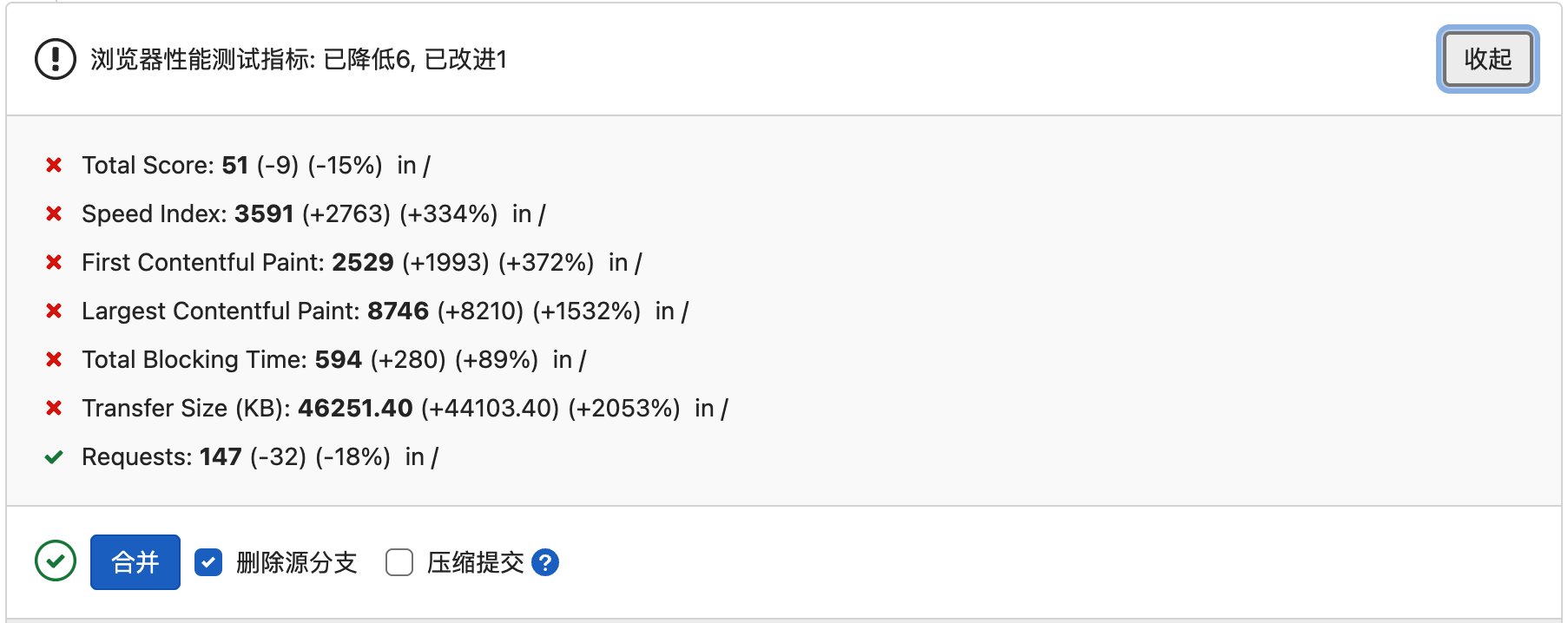Click the 压缩提交 label text
Screen dimensions: 1568x623
[475, 562]
